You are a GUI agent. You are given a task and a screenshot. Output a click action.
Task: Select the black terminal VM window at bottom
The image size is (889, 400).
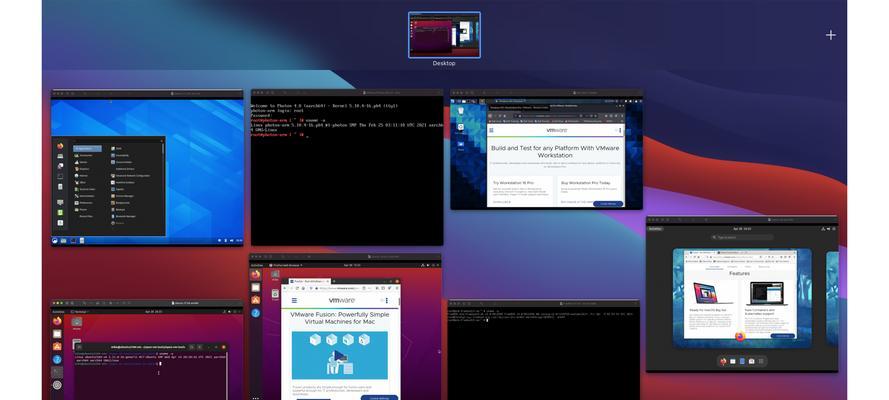tap(544, 350)
